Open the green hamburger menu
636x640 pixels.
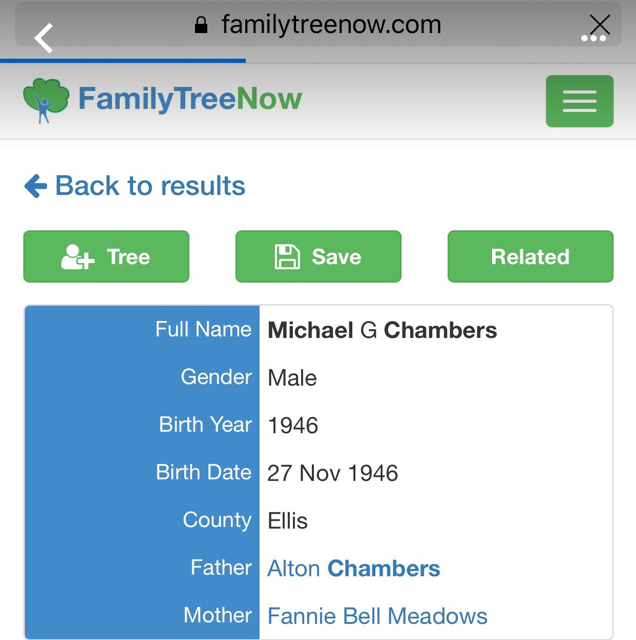579,101
